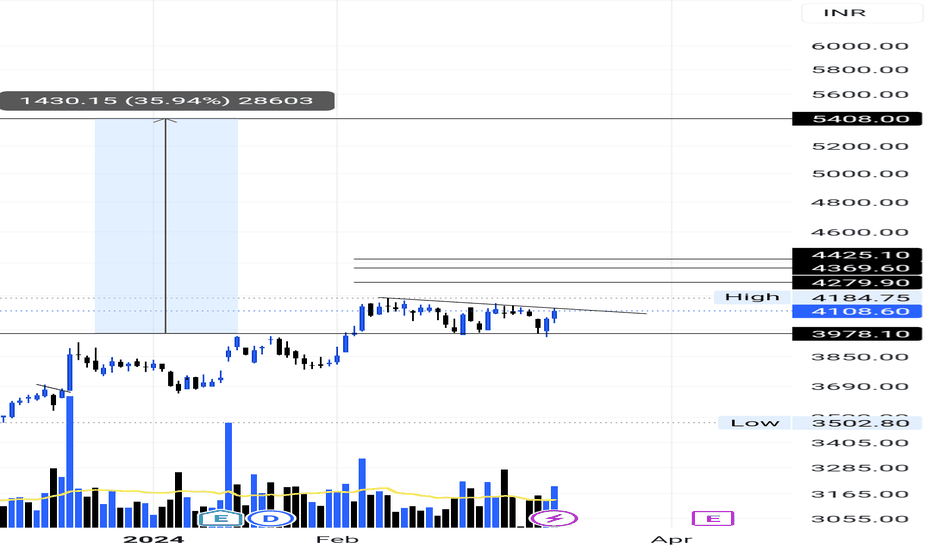Click the 4600.00 price scale value
The height and width of the screenshot is (550, 932).
click(859, 232)
